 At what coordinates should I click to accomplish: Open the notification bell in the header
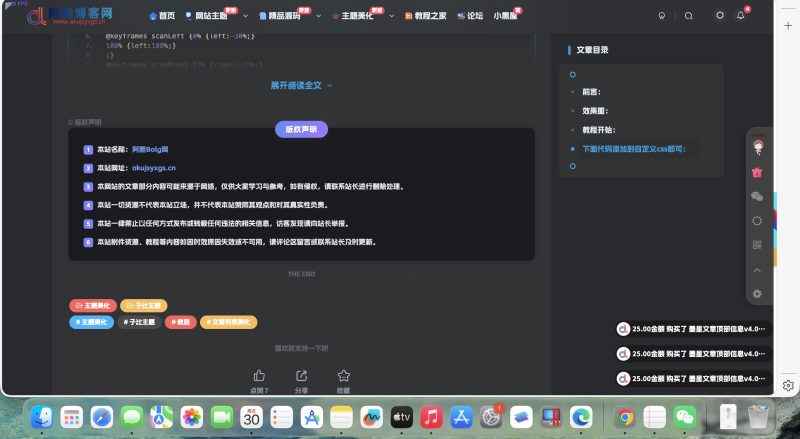pos(740,15)
